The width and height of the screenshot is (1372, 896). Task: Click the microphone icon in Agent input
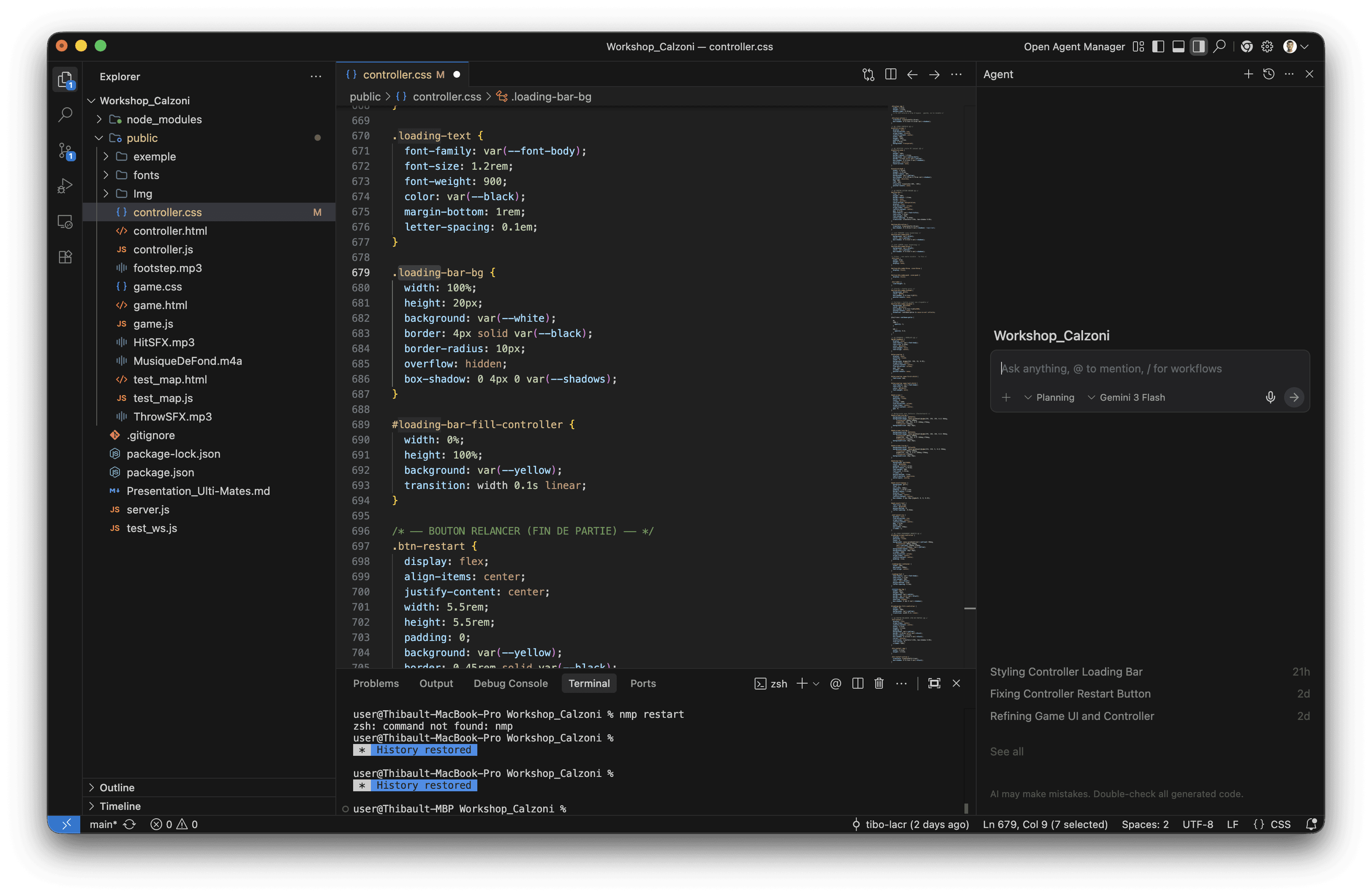pyautogui.click(x=1270, y=398)
